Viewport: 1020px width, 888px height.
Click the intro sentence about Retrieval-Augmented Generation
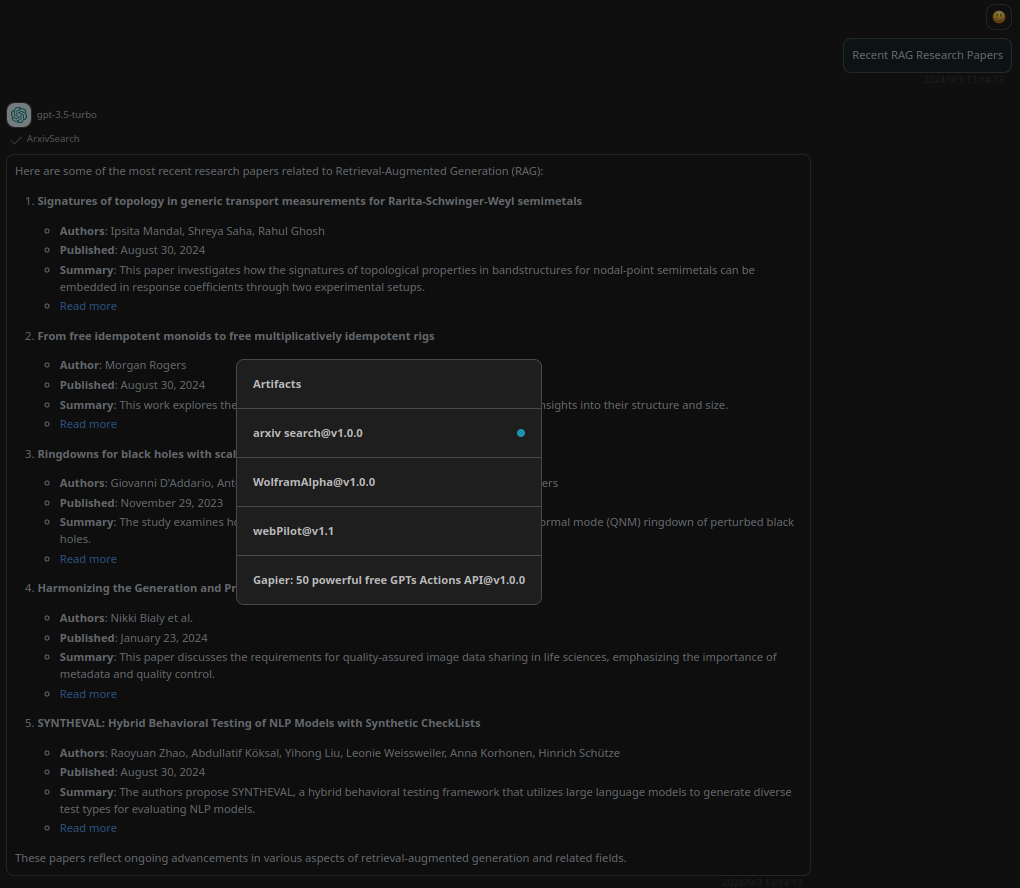click(279, 171)
